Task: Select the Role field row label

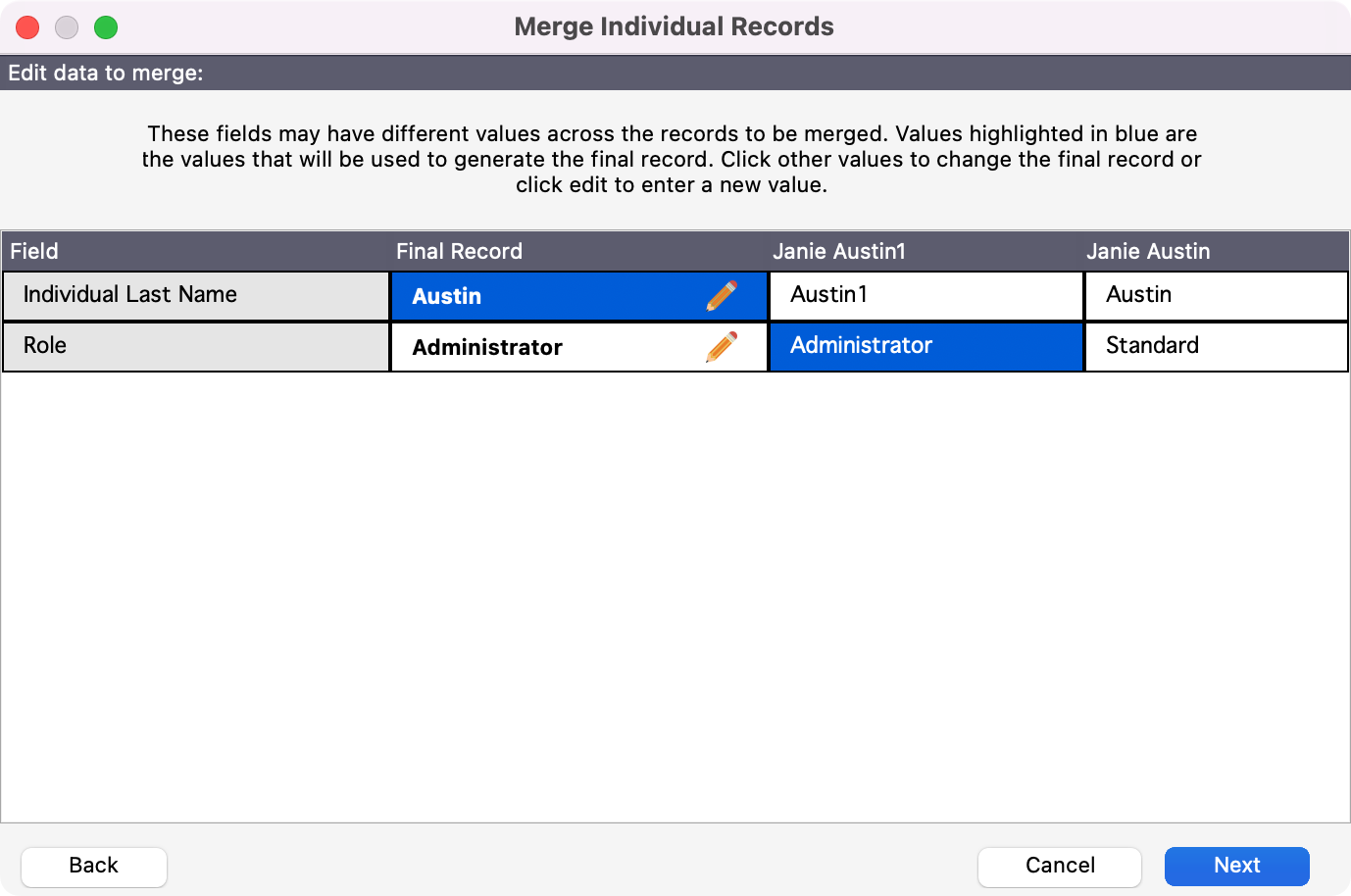Action: pos(196,347)
